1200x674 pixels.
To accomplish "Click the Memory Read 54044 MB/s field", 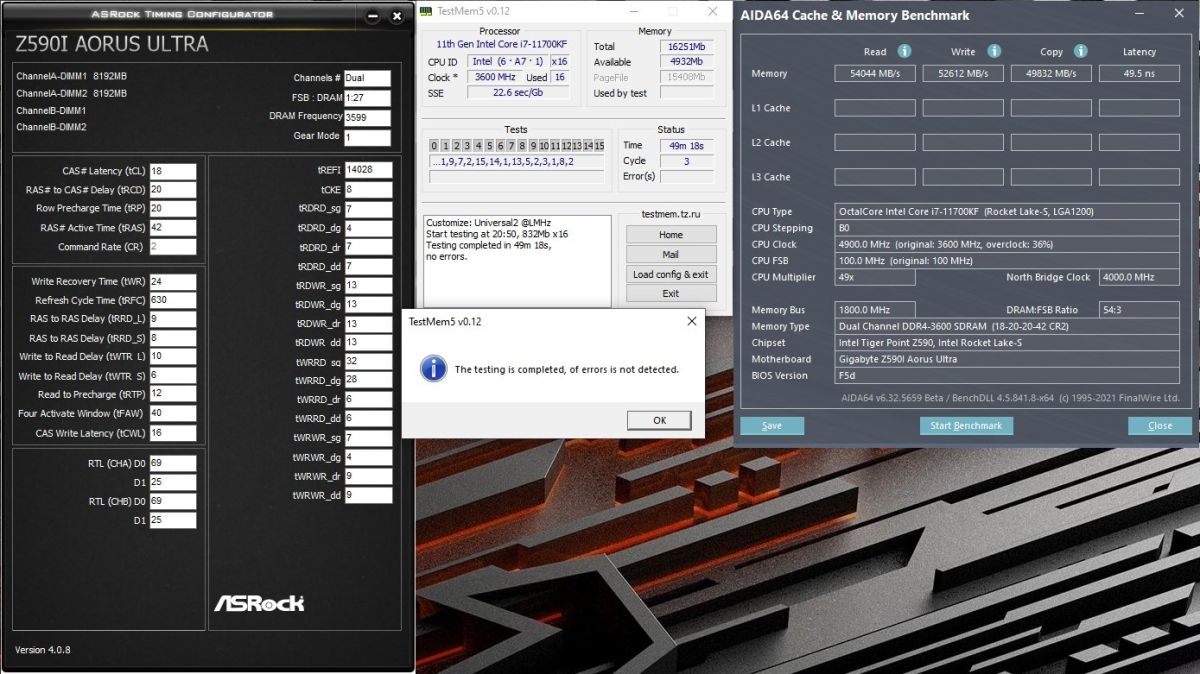I will 875,73.
